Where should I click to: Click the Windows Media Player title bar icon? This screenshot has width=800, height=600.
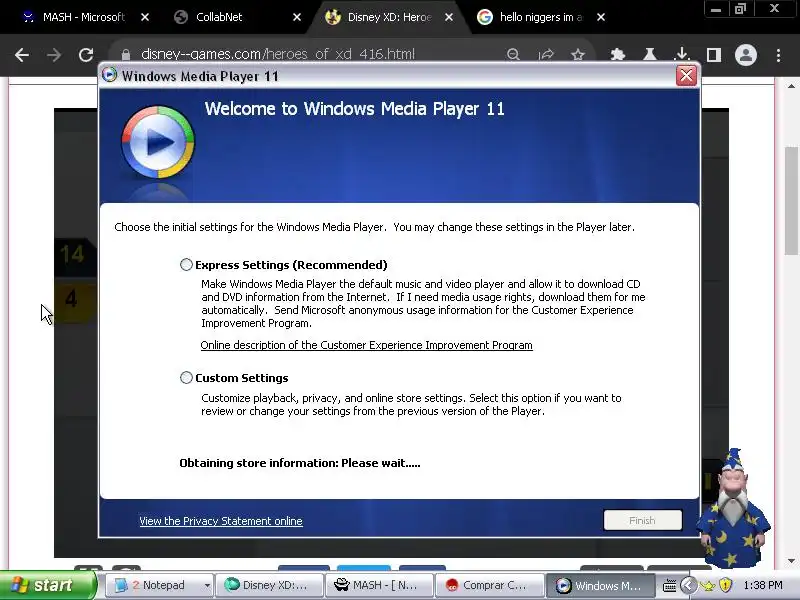(x=109, y=75)
